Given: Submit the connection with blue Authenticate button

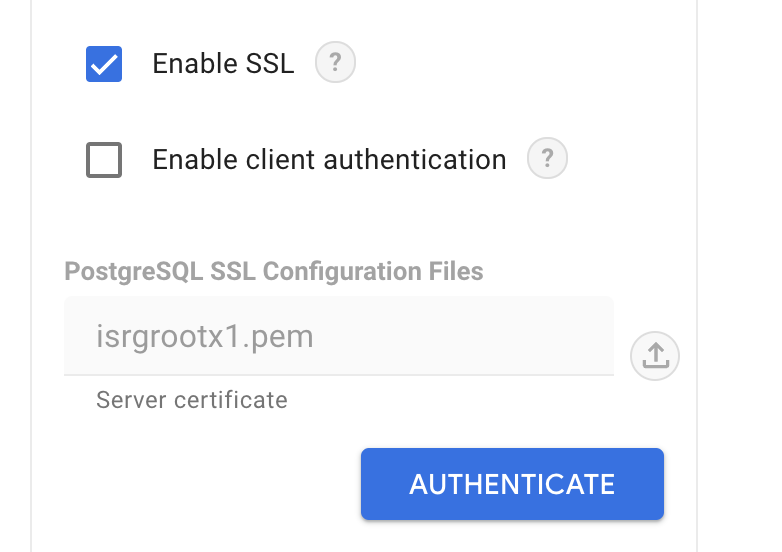Looking at the screenshot, I should coord(512,484).
